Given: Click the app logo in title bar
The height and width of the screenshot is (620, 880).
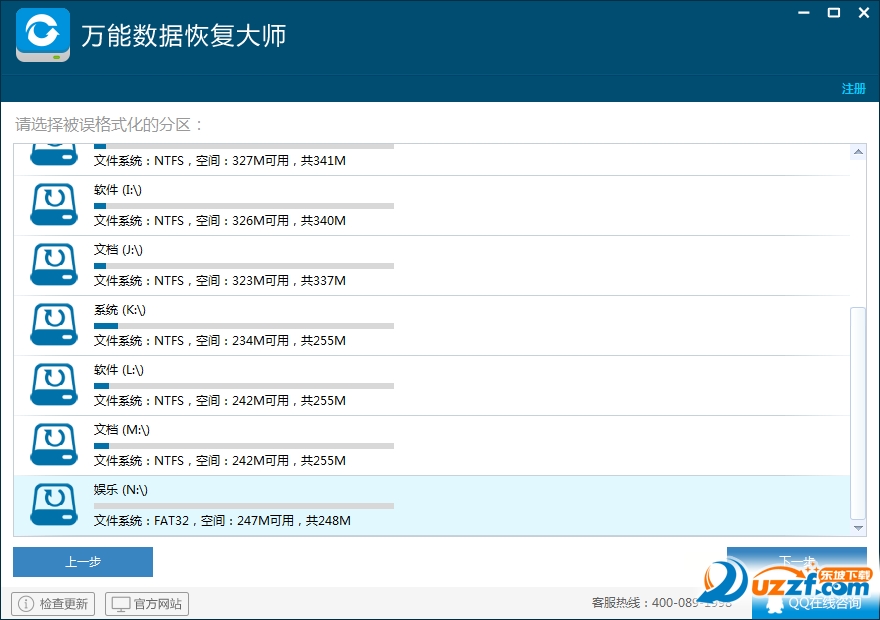Looking at the screenshot, I should click(43, 35).
